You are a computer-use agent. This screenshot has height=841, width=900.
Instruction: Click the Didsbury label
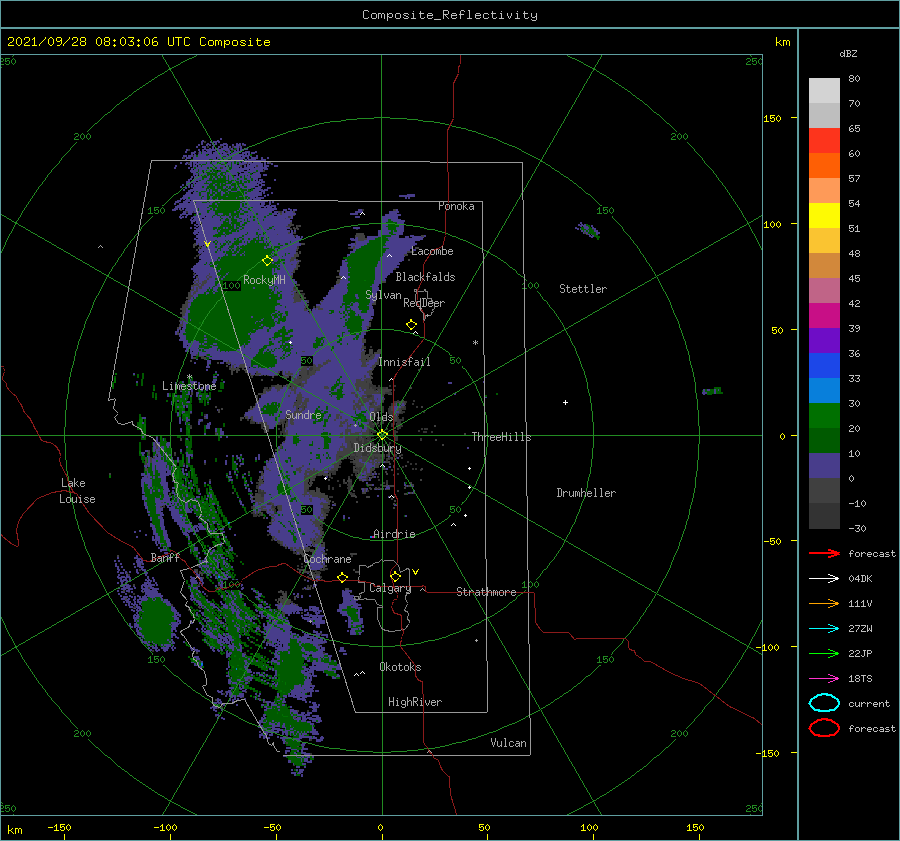pos(377,448)
